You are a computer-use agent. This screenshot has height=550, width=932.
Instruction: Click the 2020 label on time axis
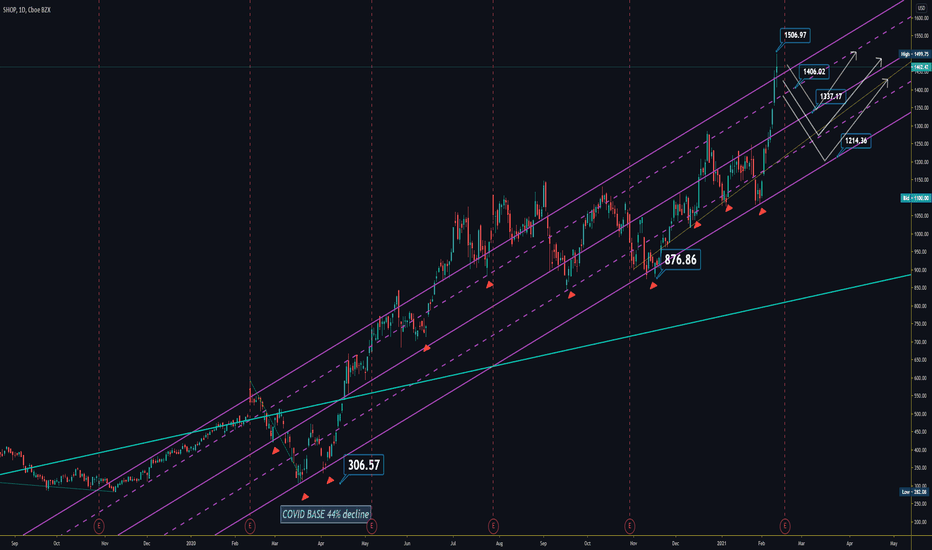[191, 543]
